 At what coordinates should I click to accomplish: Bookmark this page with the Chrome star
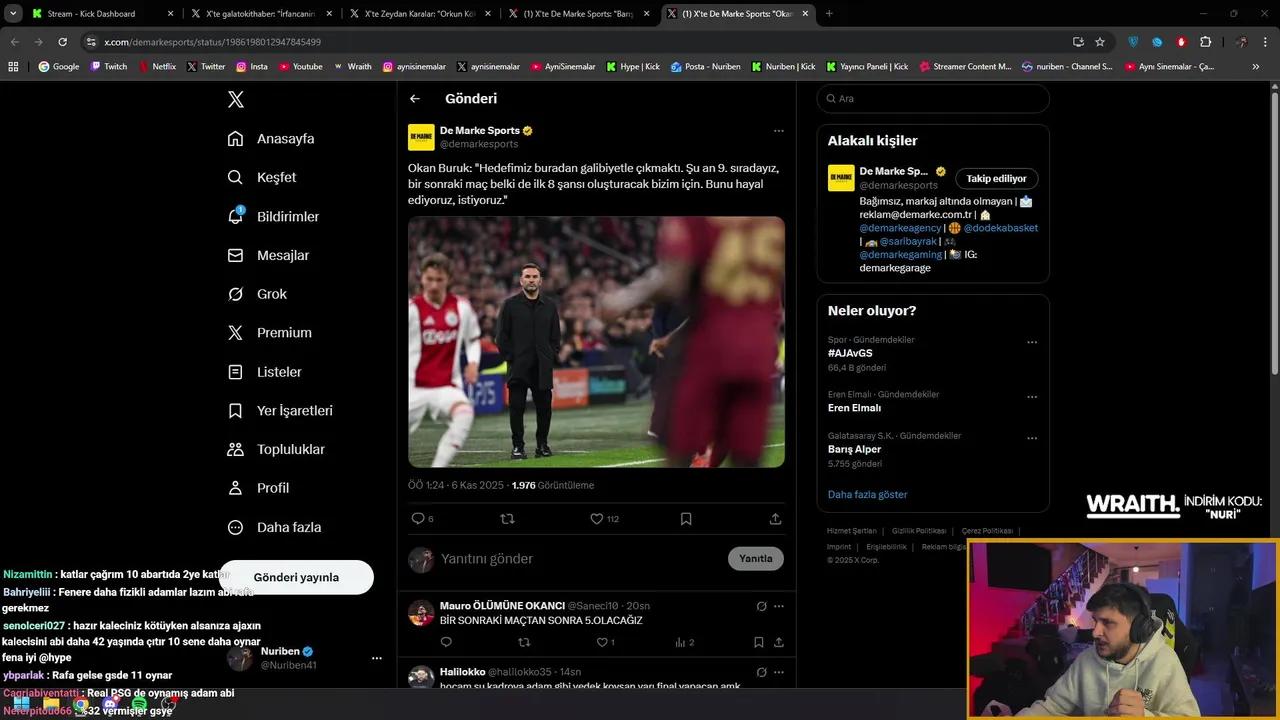click(x=1100, y=42)
